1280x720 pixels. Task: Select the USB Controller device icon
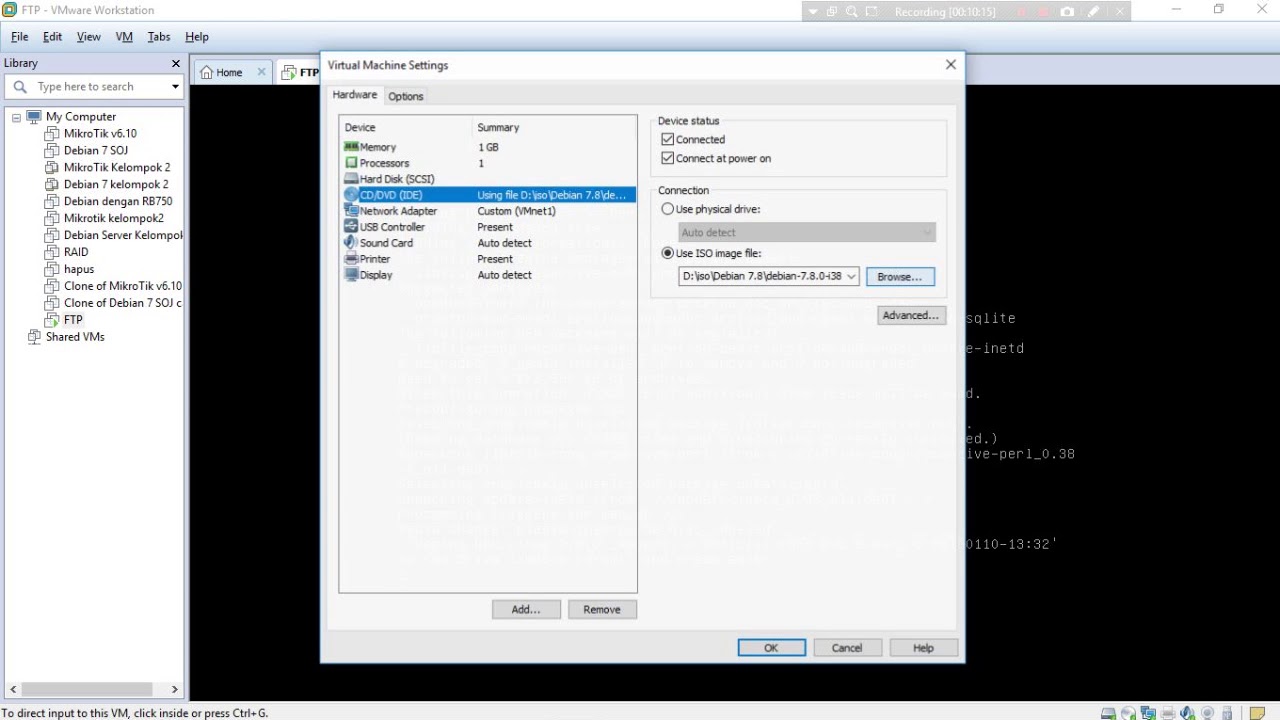[350, 227]
